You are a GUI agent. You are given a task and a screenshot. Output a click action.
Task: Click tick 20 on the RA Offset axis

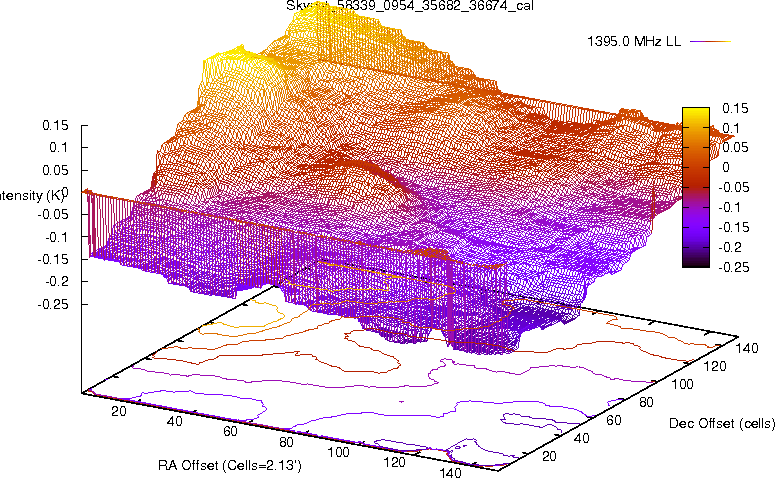point(119,411)
